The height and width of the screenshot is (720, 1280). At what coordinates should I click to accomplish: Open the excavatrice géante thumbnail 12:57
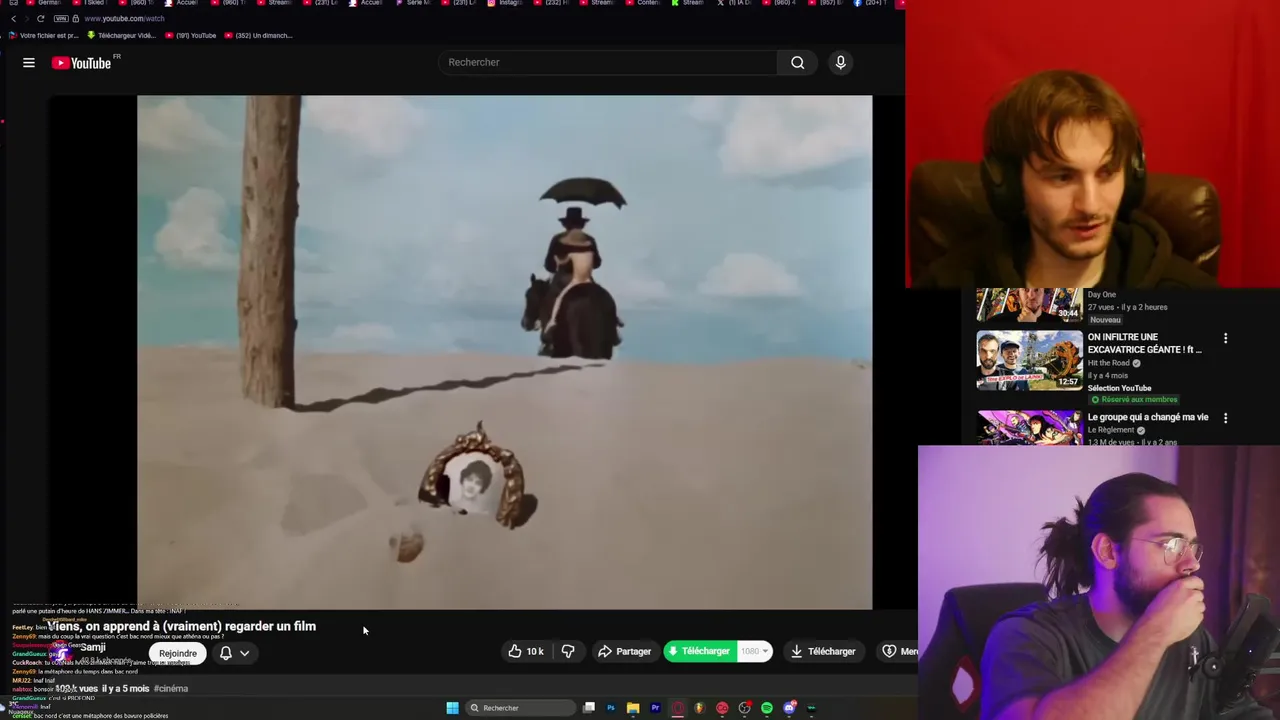pyautogui.click(x=1029, y=360)
